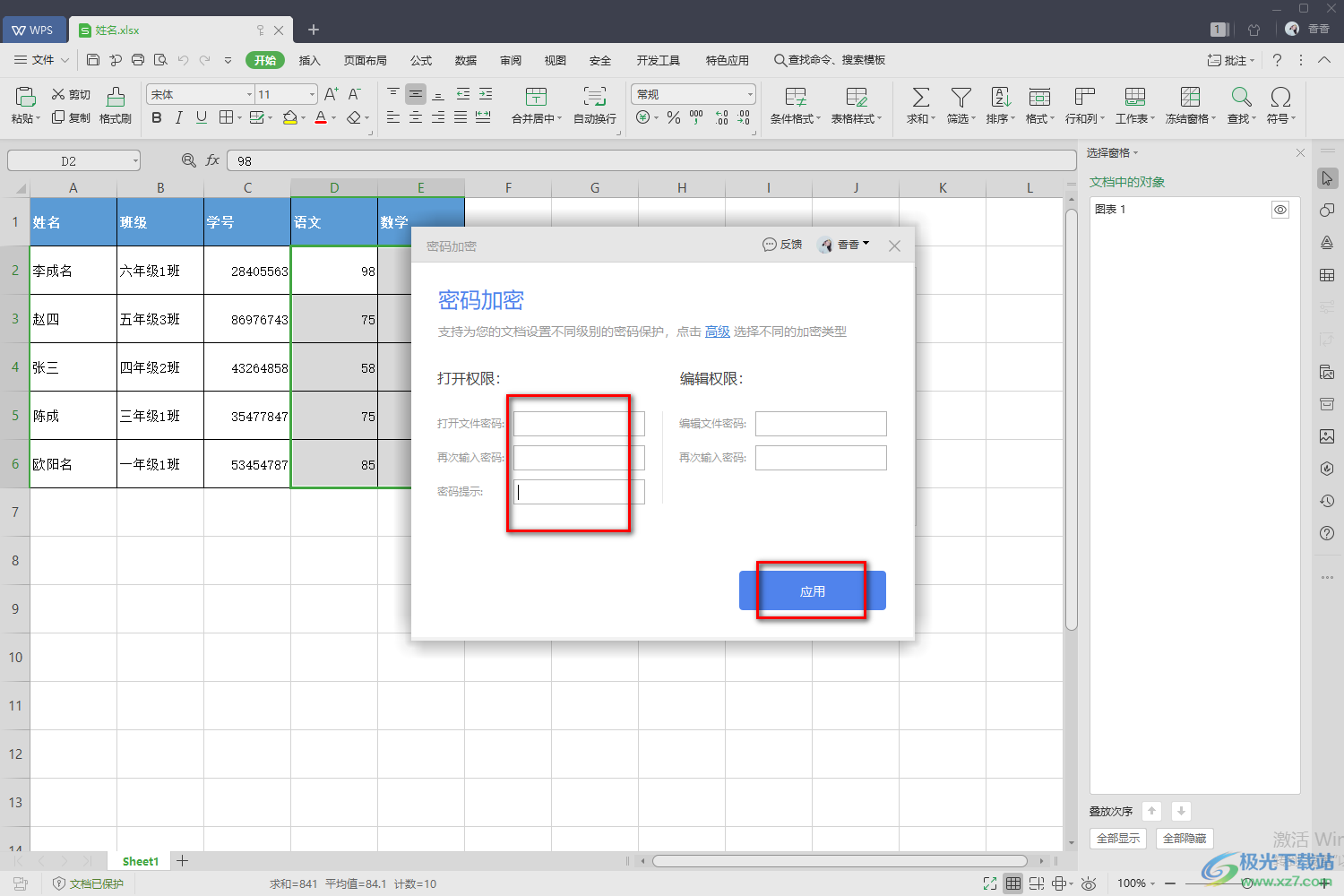Click the picture icon in right sidebar
Screen dimensions: 1344x896
[1327, 436]
